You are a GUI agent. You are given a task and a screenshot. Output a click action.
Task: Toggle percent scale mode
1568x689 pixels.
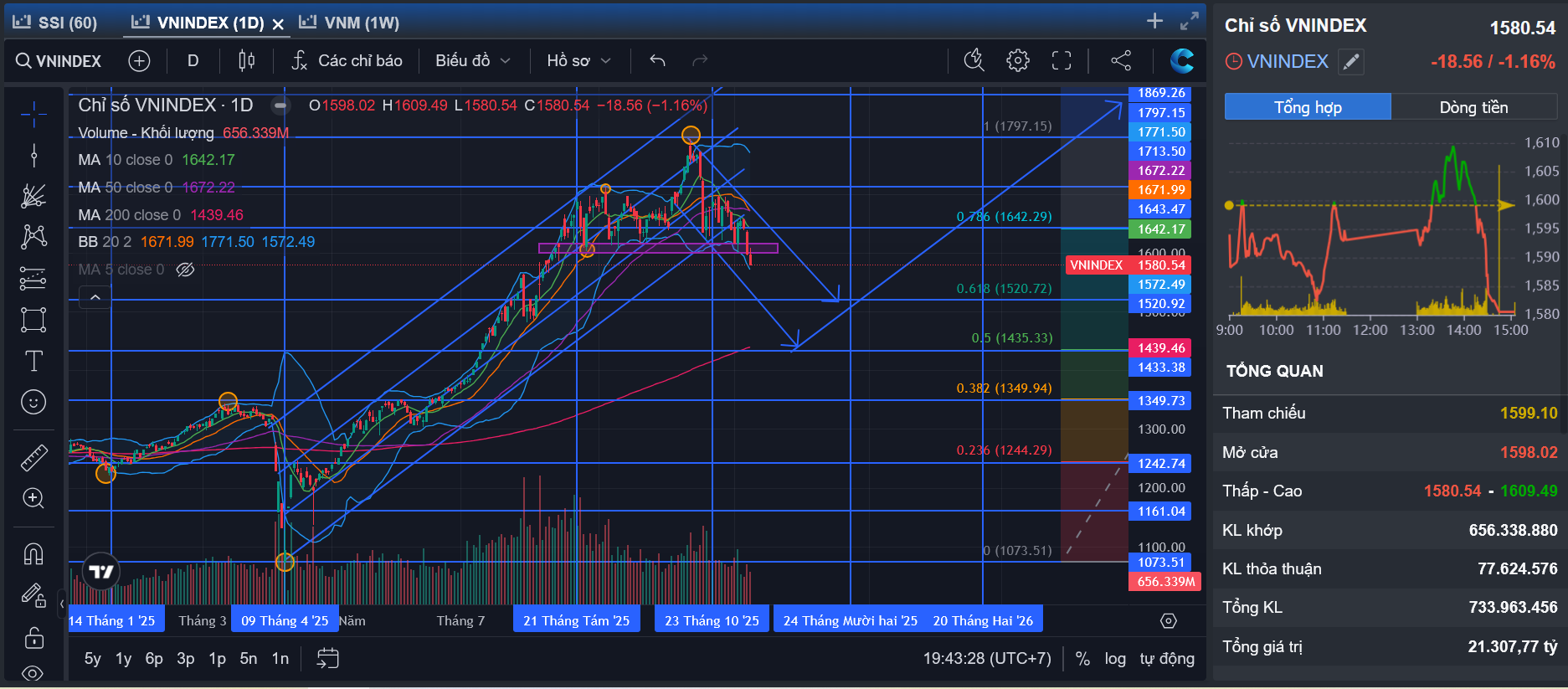tap(1082, 659)
